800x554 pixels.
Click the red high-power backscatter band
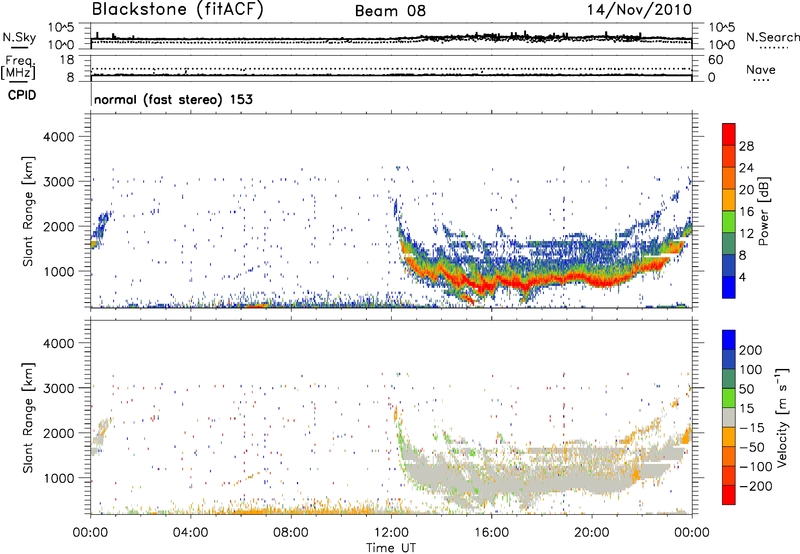536,280
